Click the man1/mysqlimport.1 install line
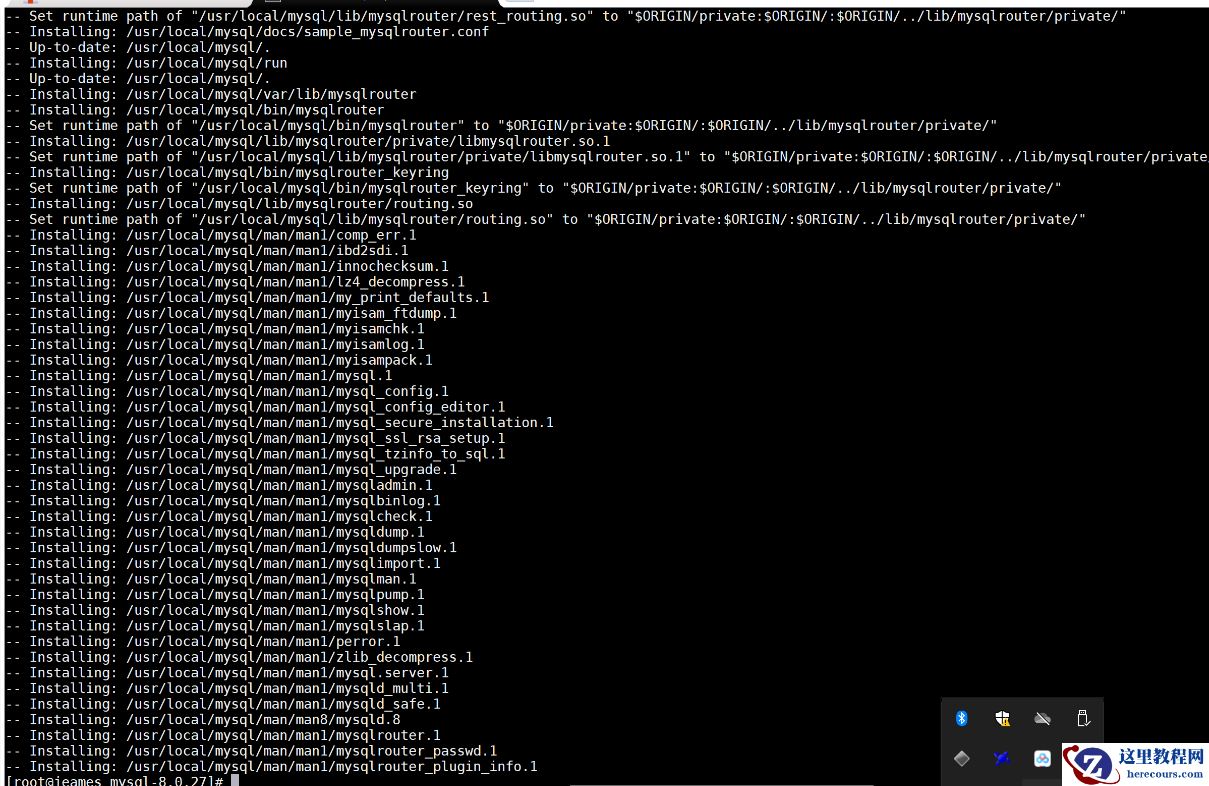This screenshot has width=1209, height=786. (x=223, y=563)
